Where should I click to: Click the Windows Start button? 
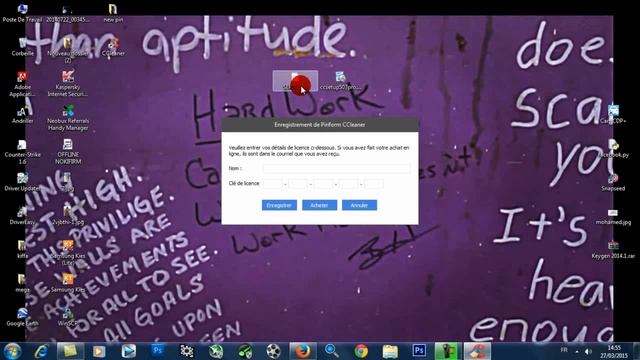click(12, 351)
